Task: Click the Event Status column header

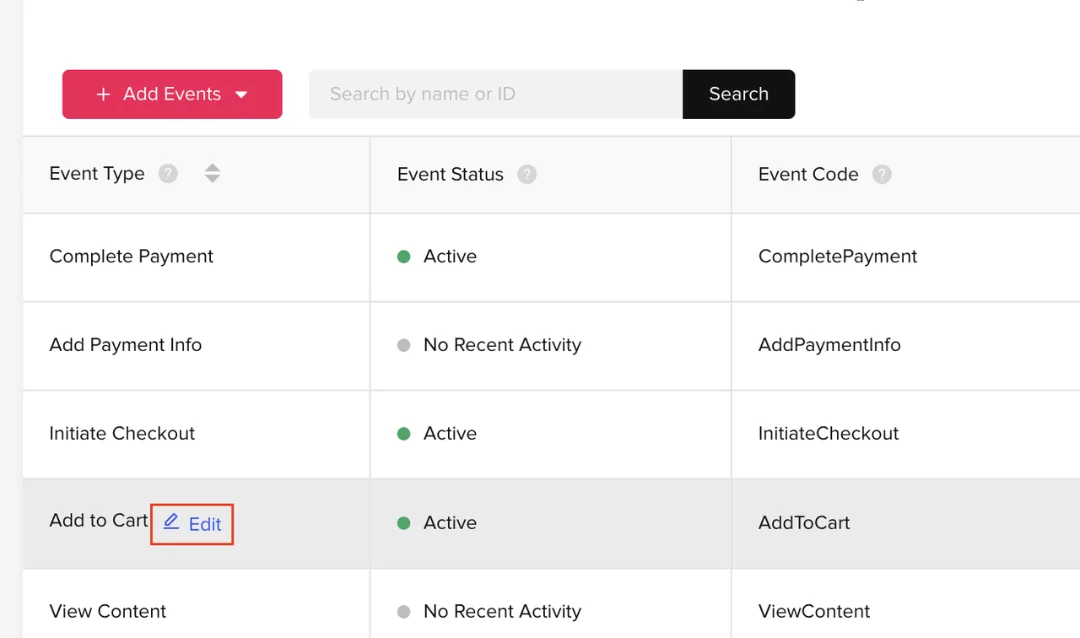Action: (x=450, y=174)
